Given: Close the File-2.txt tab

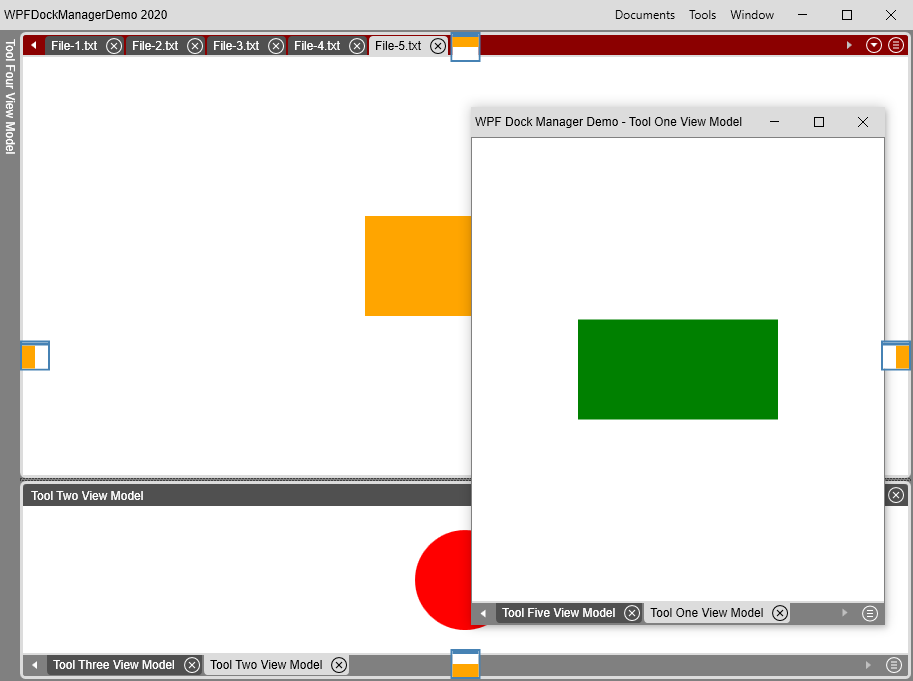Looking at the screenshot, I should [x=195, y=46].
